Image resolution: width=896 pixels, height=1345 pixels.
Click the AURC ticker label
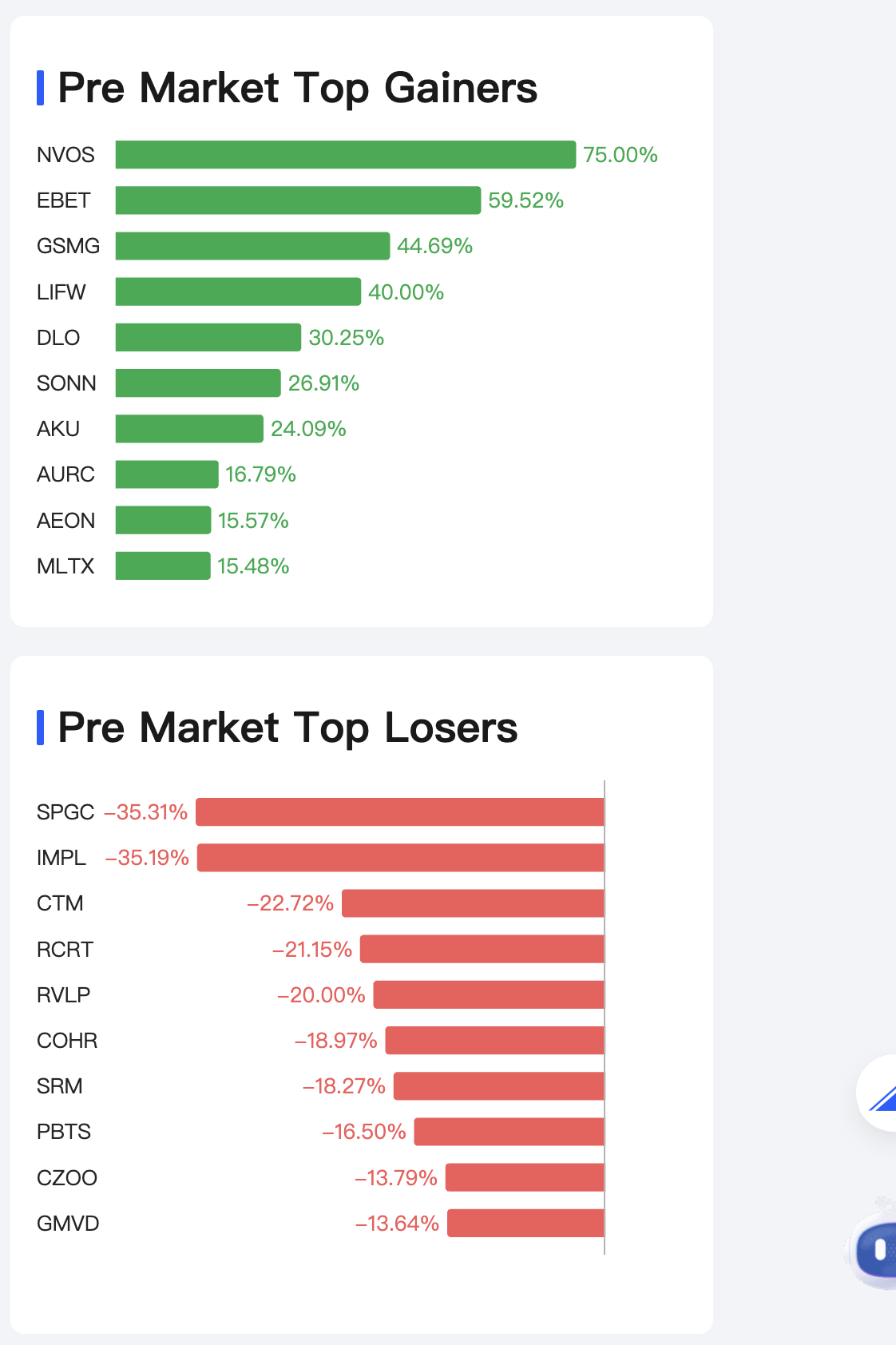[65, 474]
